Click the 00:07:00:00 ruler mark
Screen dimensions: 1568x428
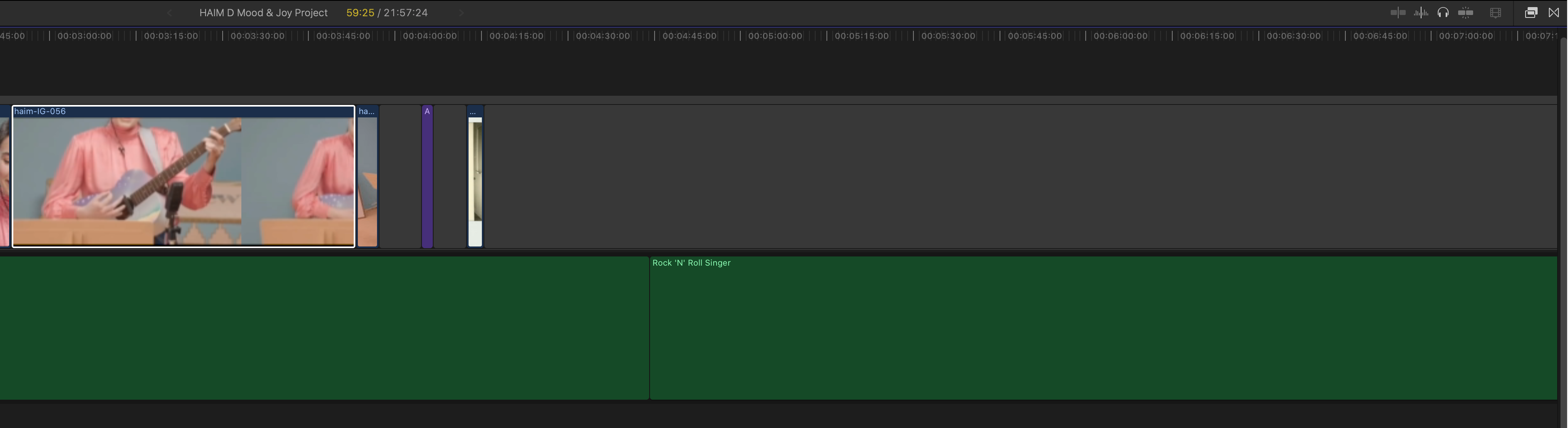tap(1466, 36)
